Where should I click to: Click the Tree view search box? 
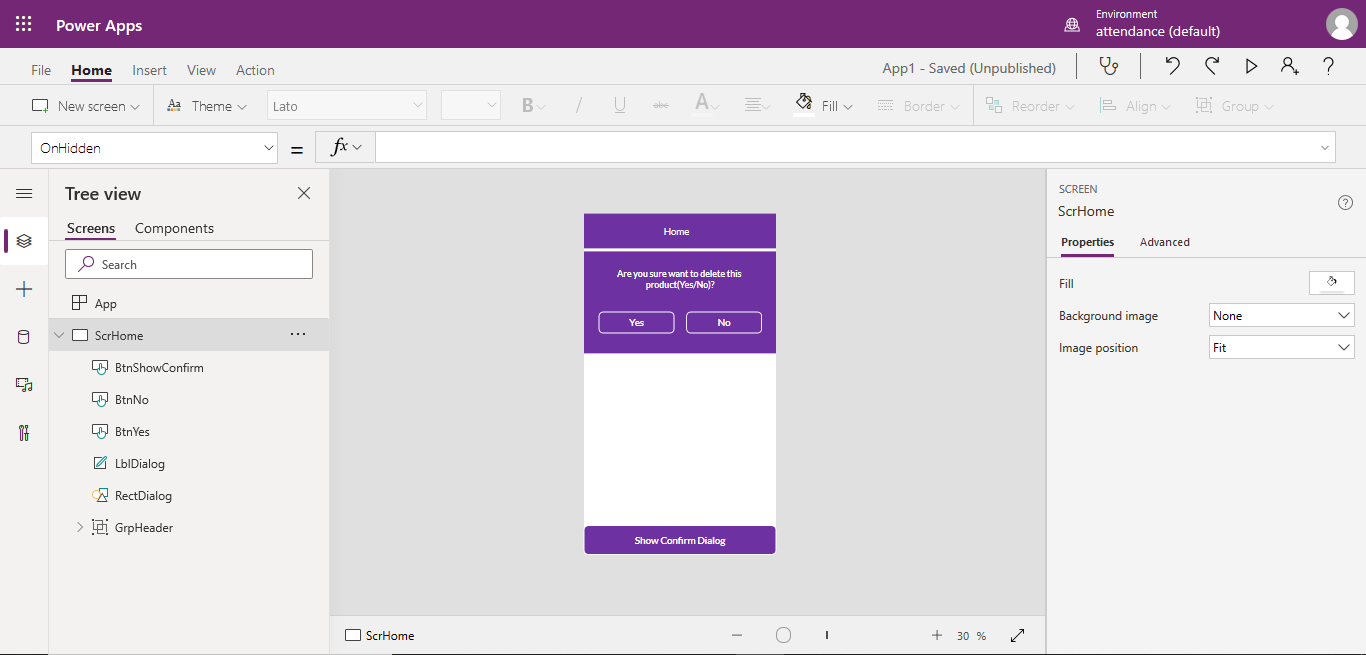point(189,263)
